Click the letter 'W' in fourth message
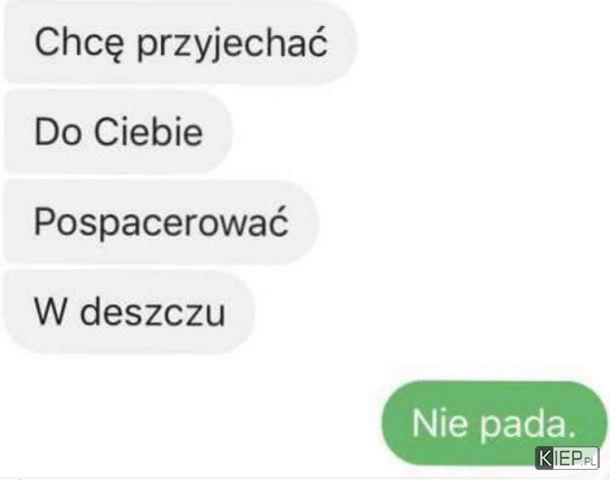610x480 pixels. point(50,312)
